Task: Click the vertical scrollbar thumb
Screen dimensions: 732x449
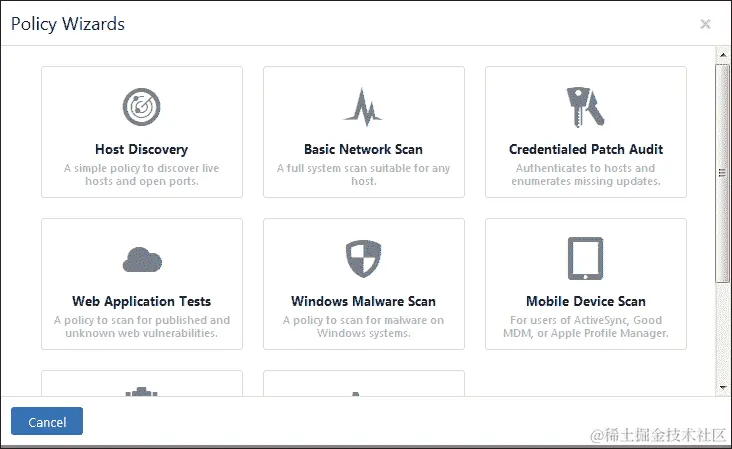Action: point(723,173)
